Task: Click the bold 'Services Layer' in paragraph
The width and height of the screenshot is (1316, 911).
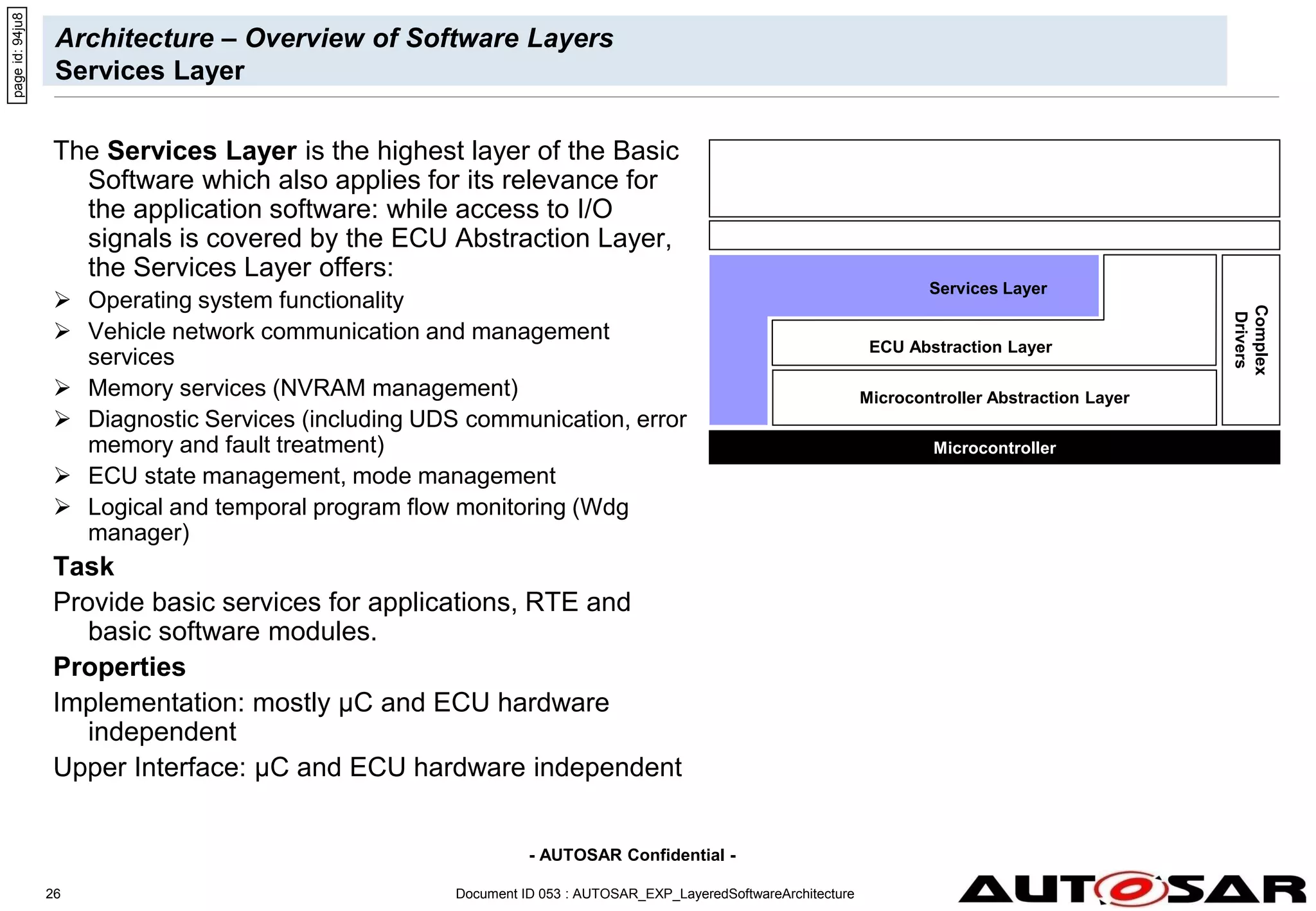Action: pos(202,151)
